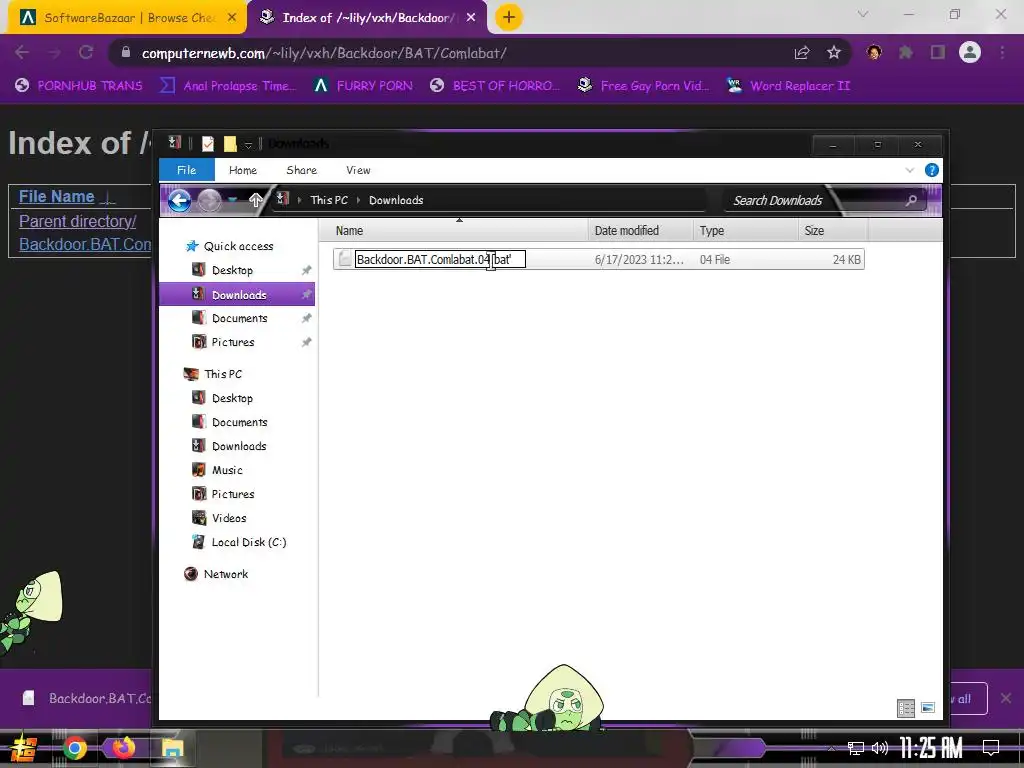Click the Share this page icon in address bar
Screen dimensions: 1024x768
[802, 53]
